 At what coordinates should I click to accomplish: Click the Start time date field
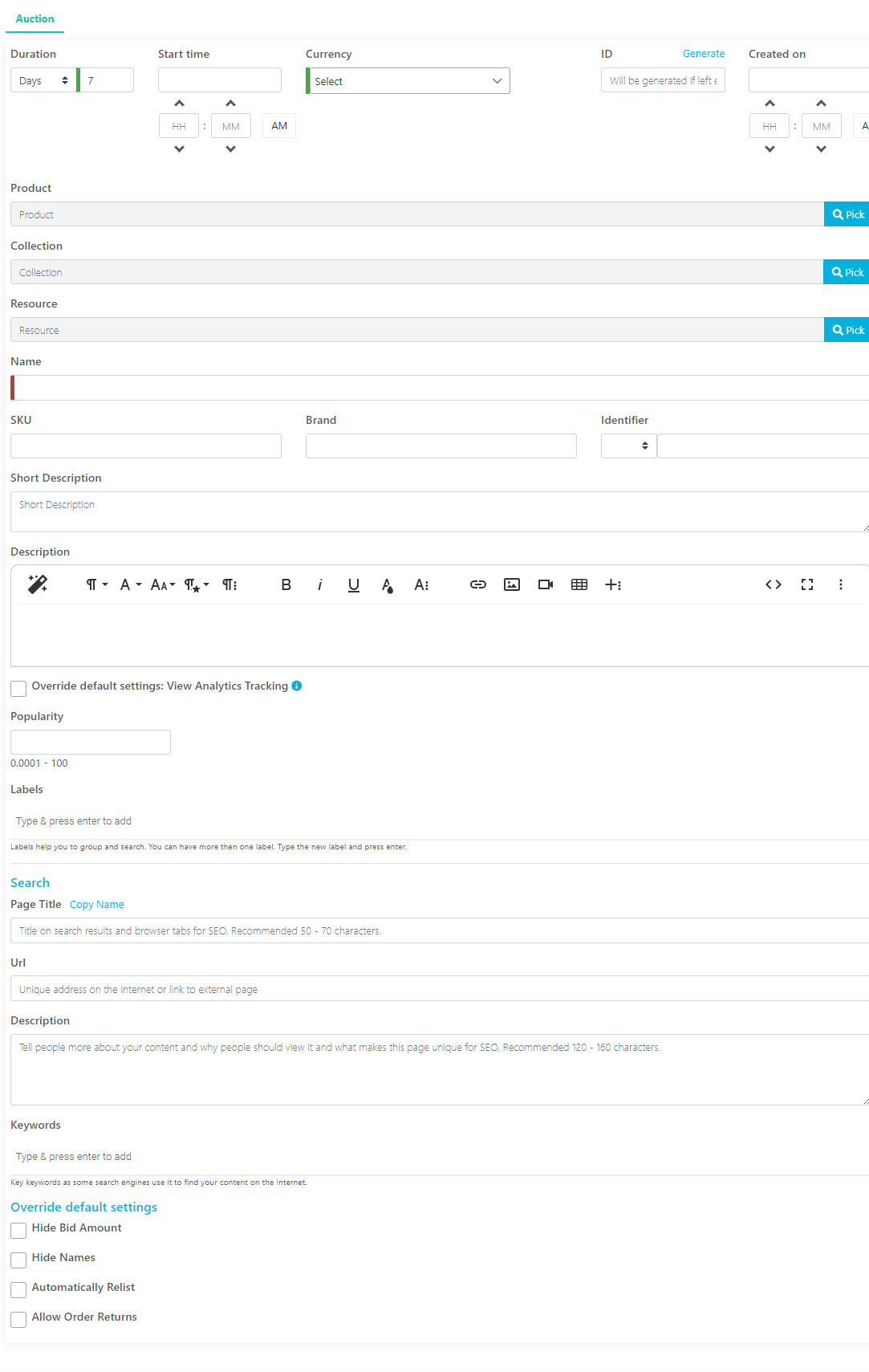coord(220,80)
